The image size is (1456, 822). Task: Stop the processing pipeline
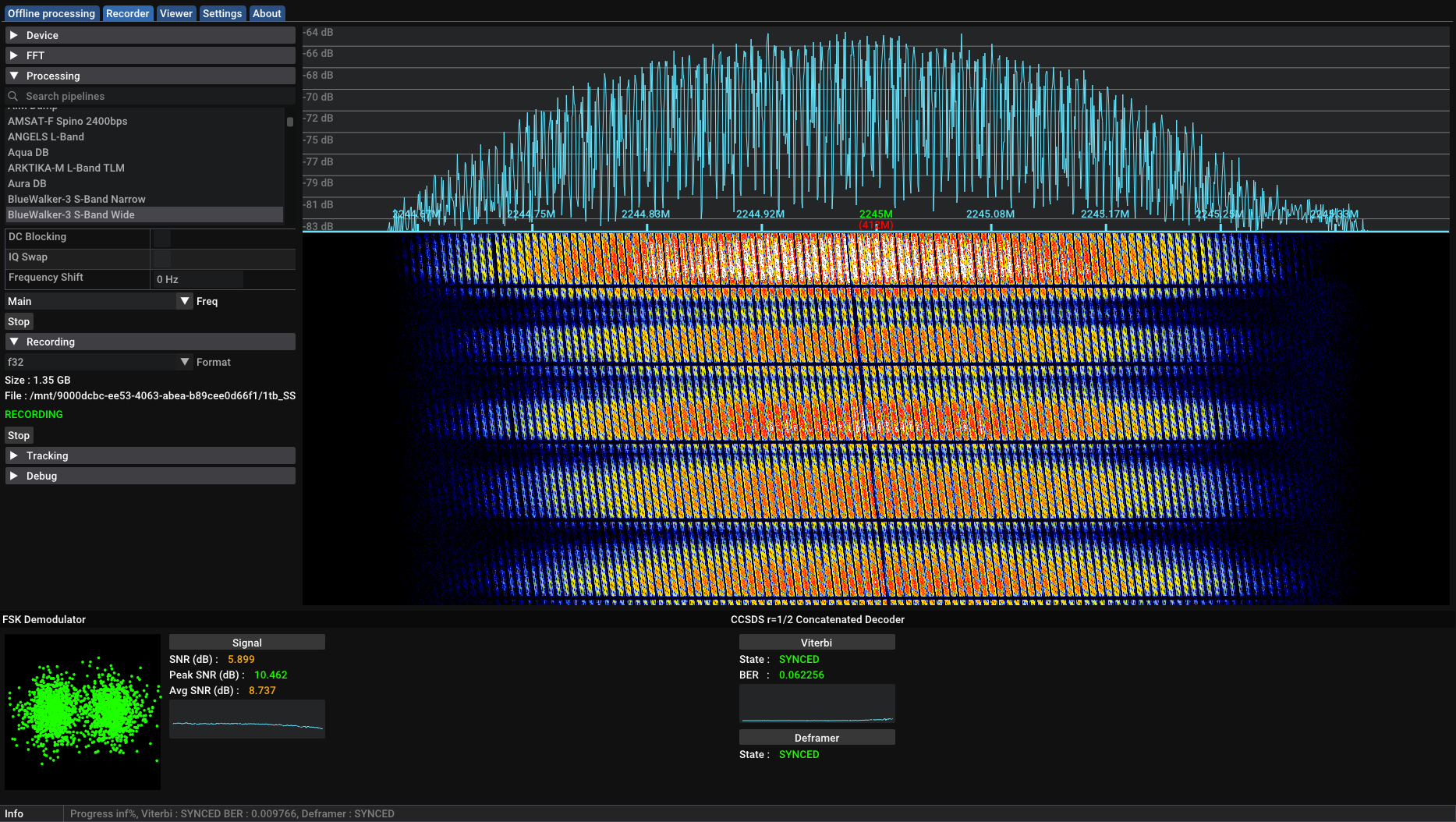click(19, 321)
